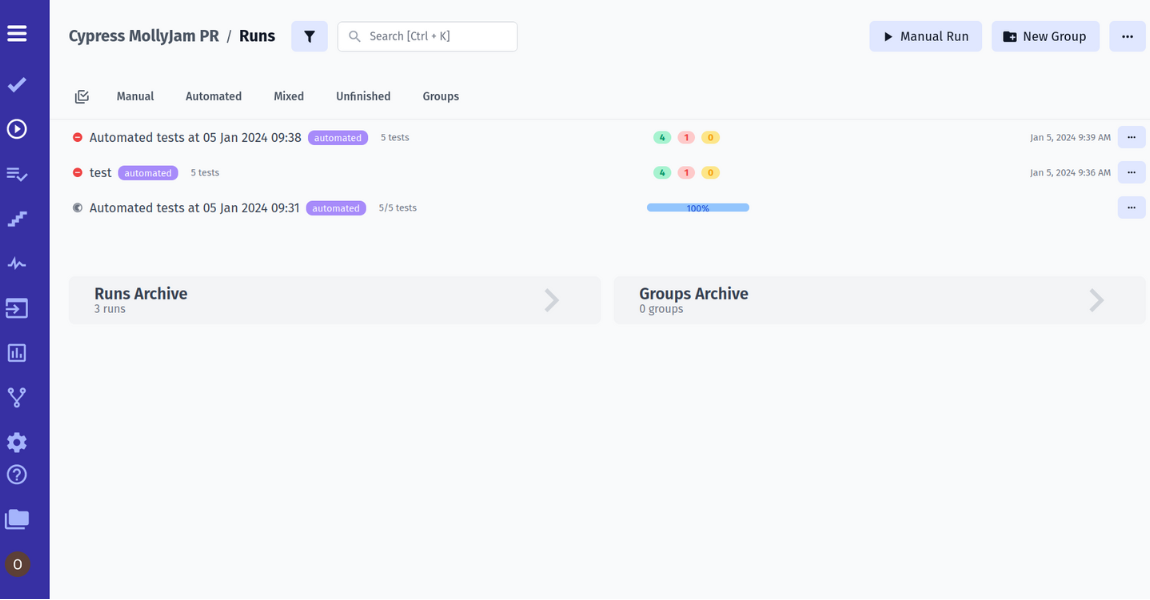Open the analytics bar chart sidebar icon
Image resolution: width=1150 pixels, height=600 pixels.
[16, 352]
